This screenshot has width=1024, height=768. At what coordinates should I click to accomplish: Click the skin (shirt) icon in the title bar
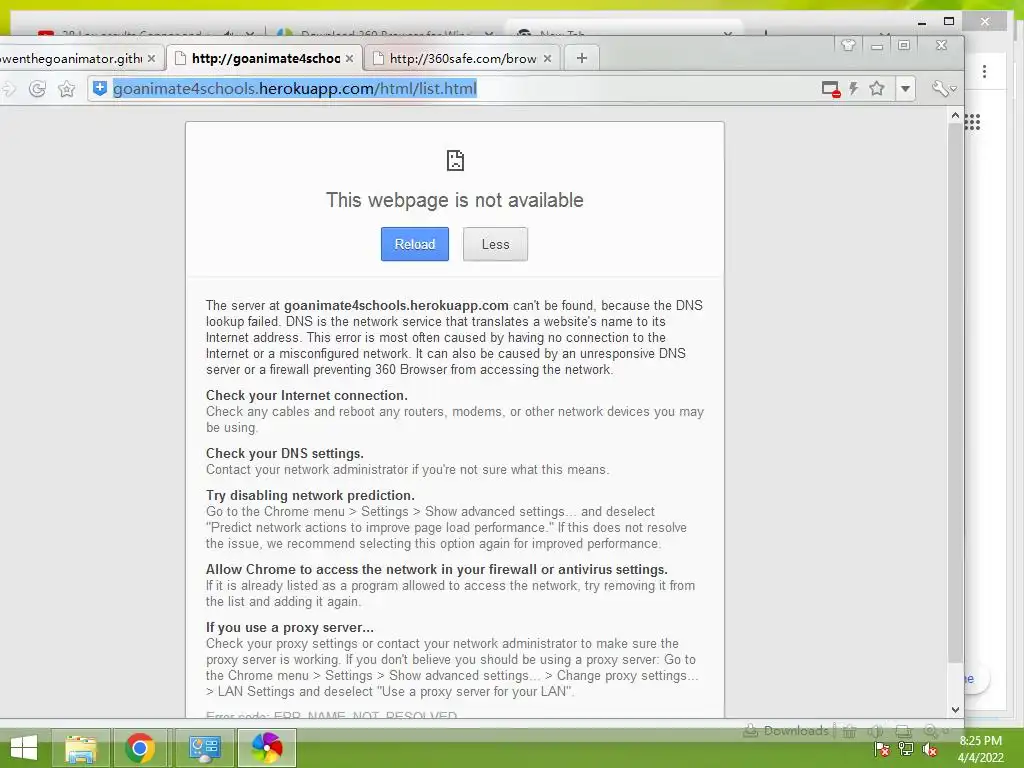[x=848, y=45]
